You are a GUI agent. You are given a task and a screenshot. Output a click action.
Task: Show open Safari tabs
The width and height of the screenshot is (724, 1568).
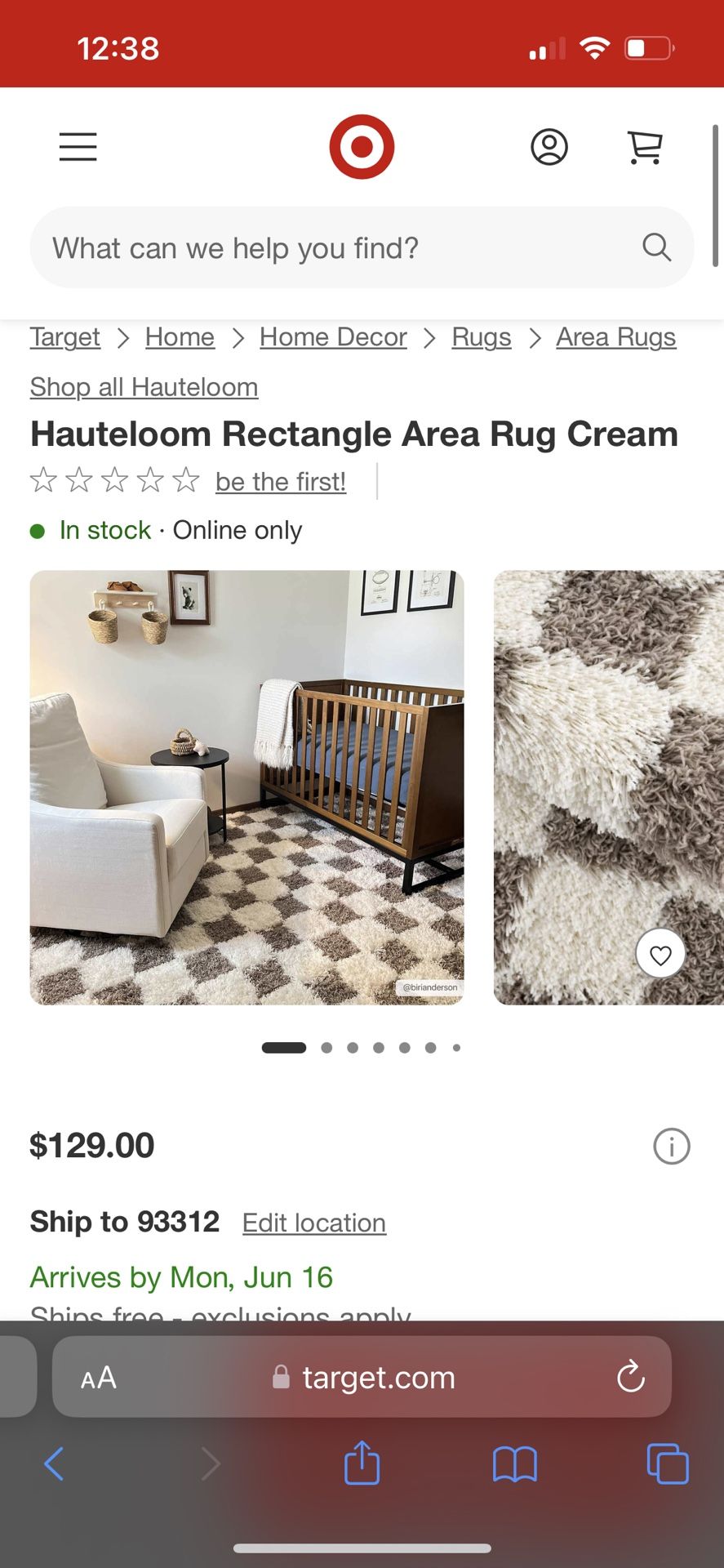tap(668, 1463)
